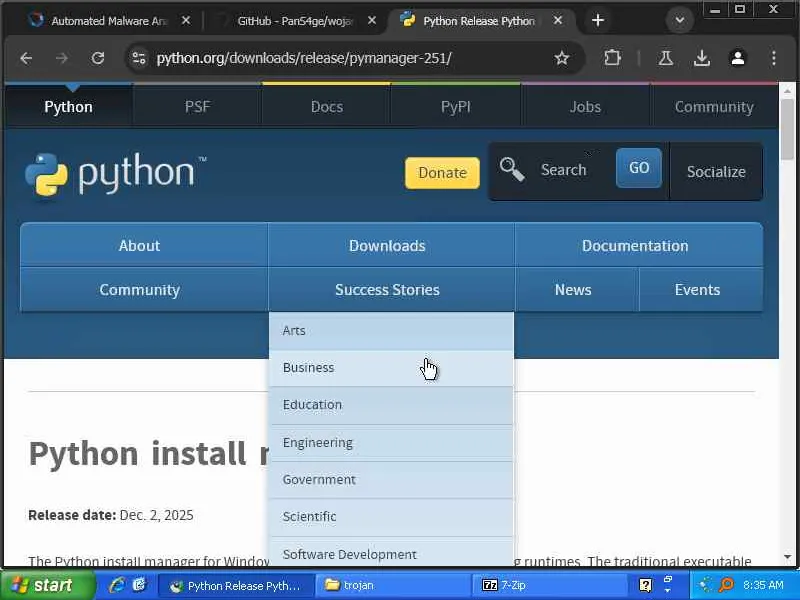
Task: Open a new tab with plus button
Action: [598, 20]
